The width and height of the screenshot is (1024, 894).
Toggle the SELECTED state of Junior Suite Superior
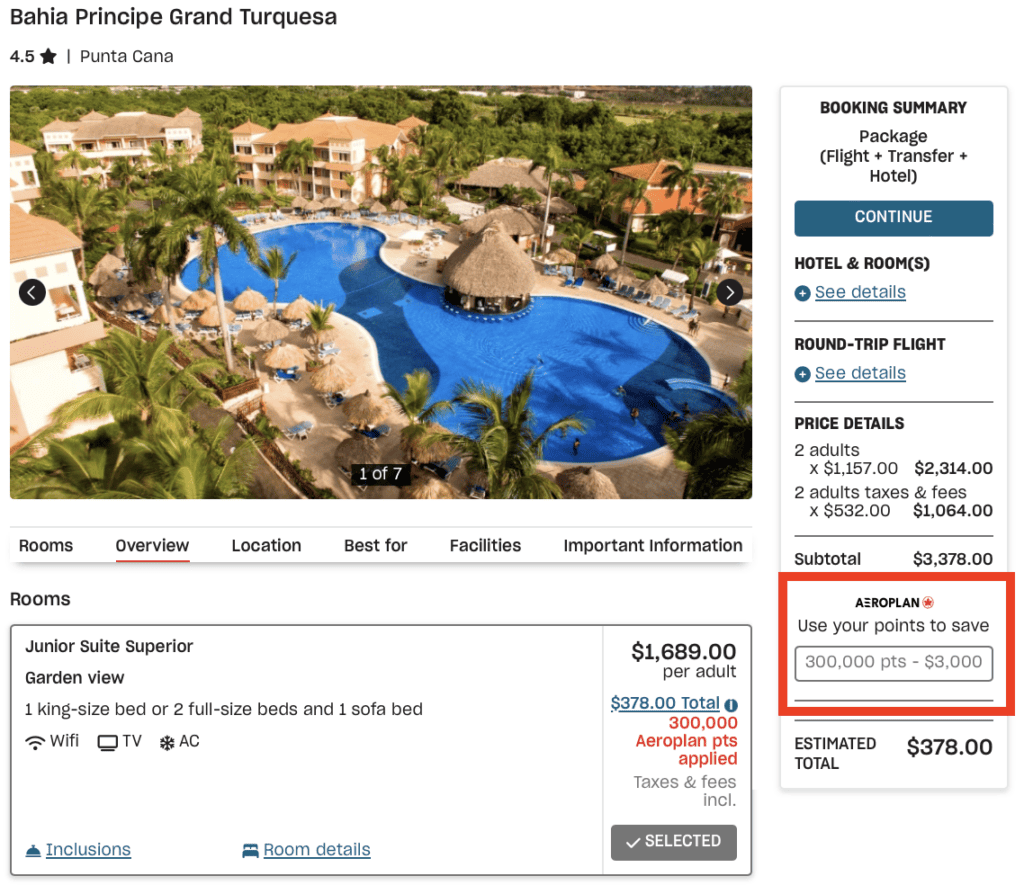pos(673,842)
